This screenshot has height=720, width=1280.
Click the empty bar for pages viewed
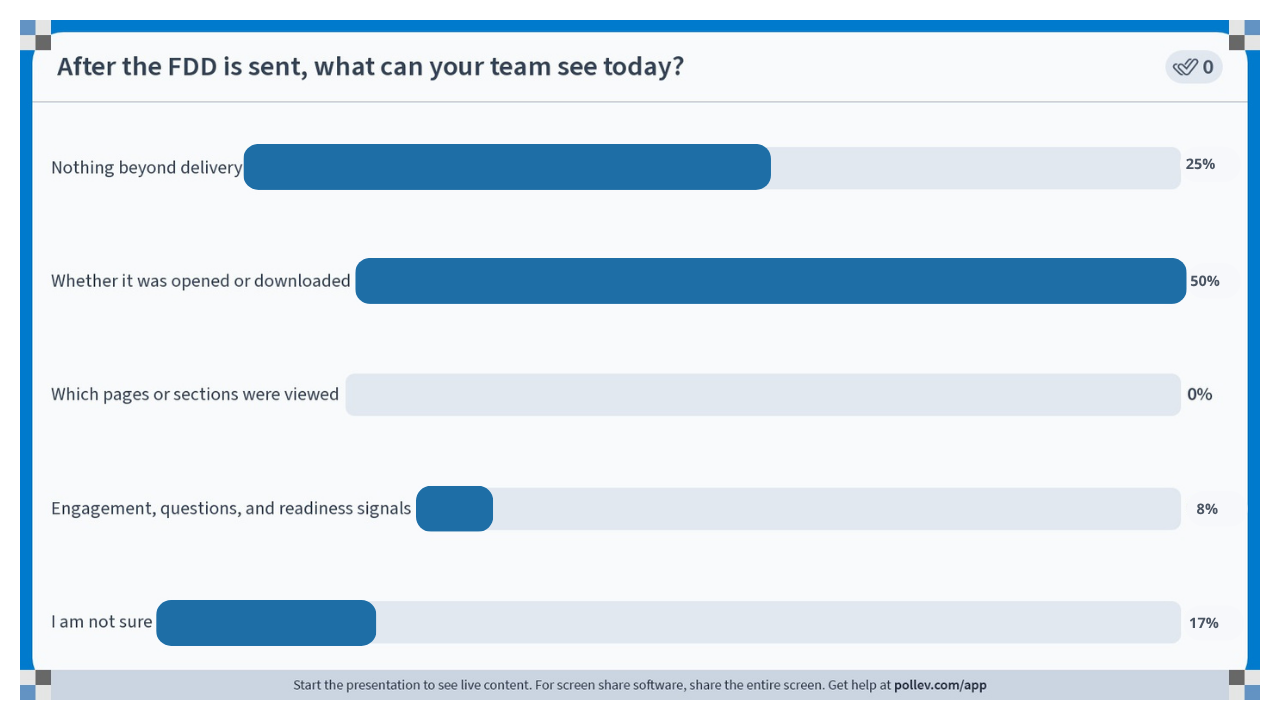point(763,394)
